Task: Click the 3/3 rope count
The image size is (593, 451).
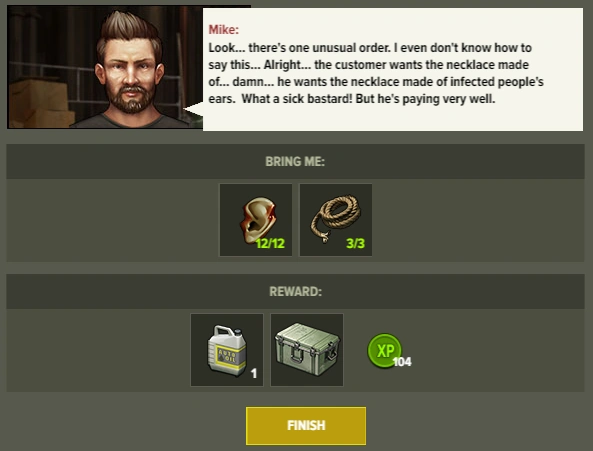Action: (x=355, y=243)
